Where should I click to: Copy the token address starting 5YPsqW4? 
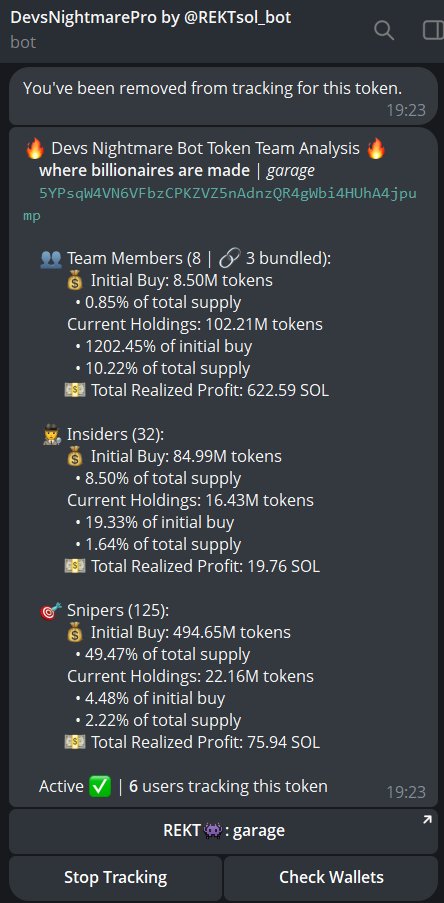click(x=219, y=204)
